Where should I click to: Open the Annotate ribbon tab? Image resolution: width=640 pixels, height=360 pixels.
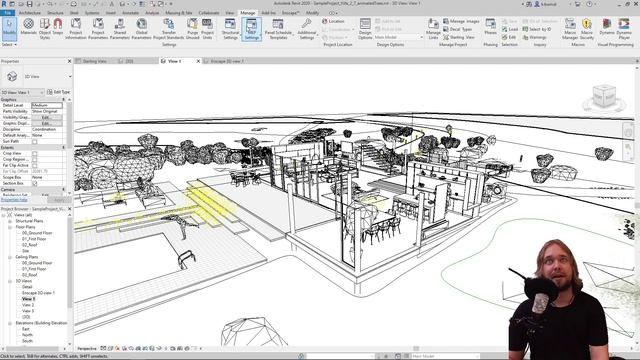point(131,13)
